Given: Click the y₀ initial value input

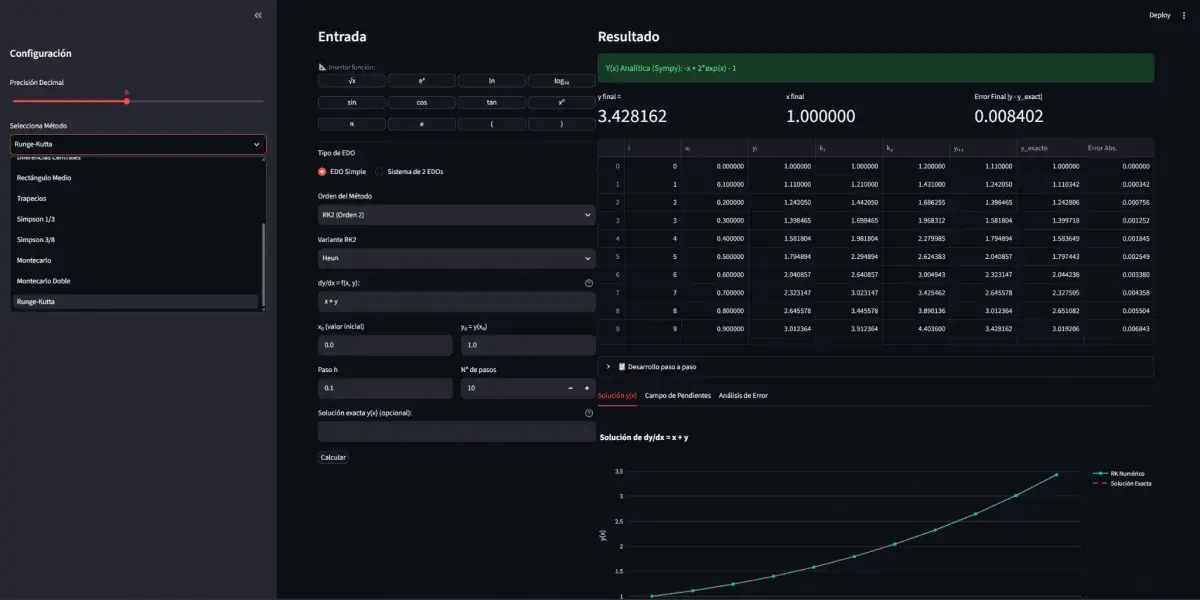Looking at the screenshot, I should coord(528,345).
